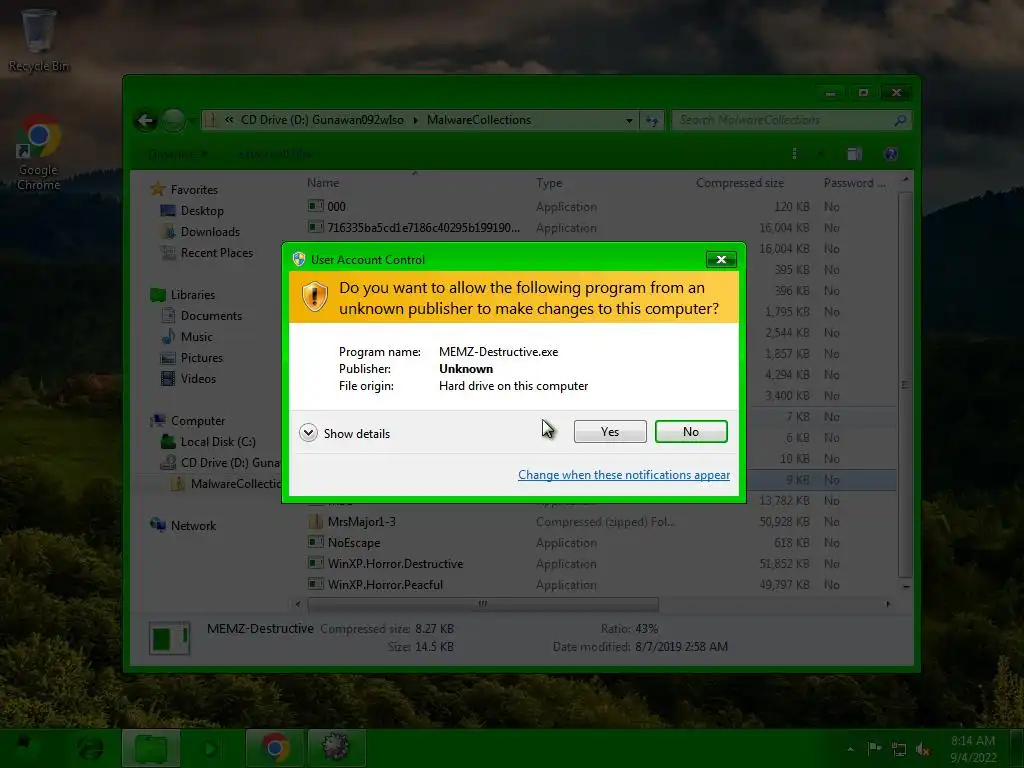The height and width of the screenshot is (768, 1024).
Task: Select the 000 application file
Action: tap(336, 206)
